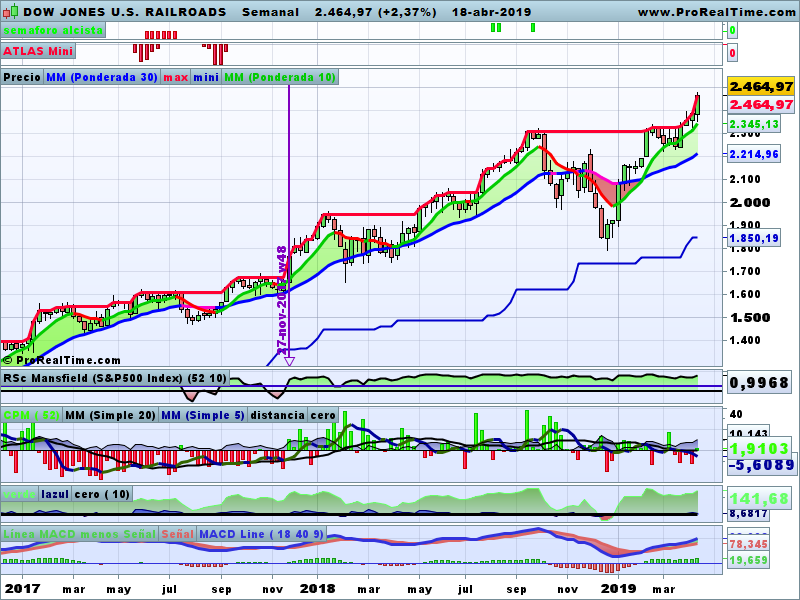Click the CPM ( 52) indicator label

point(32,415)
